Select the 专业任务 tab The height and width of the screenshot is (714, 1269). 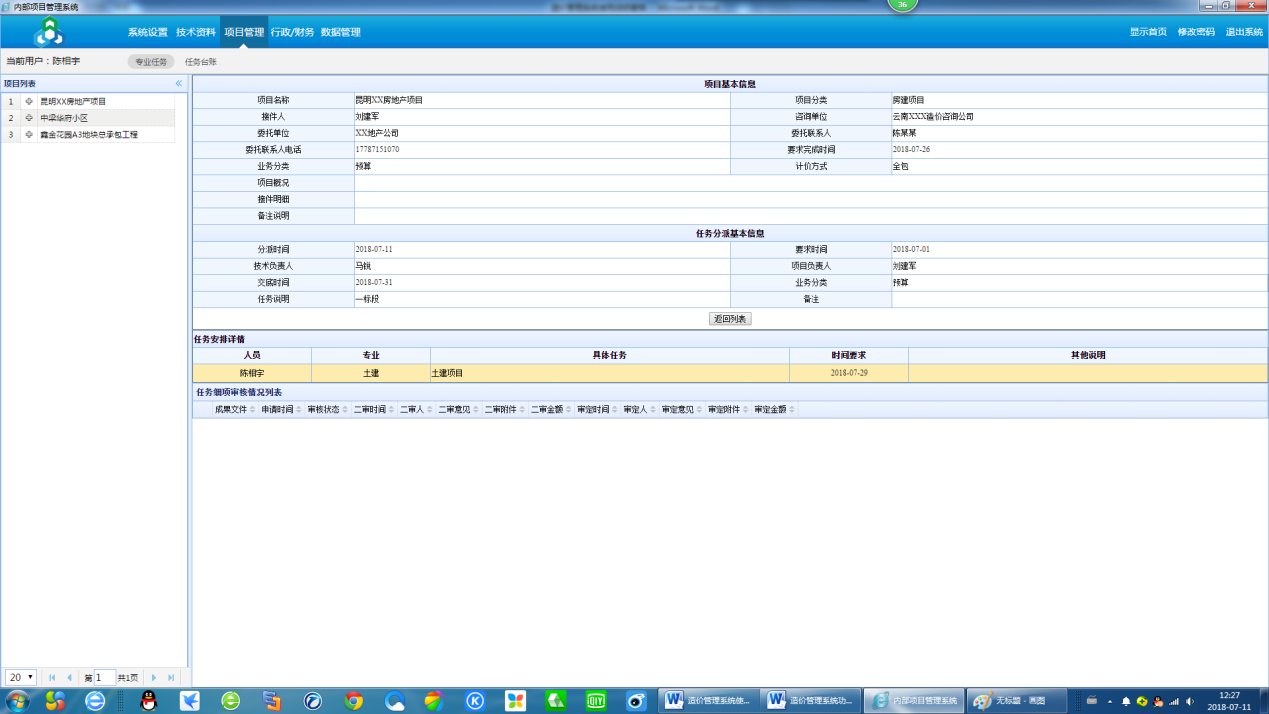(x=151, y=62)
